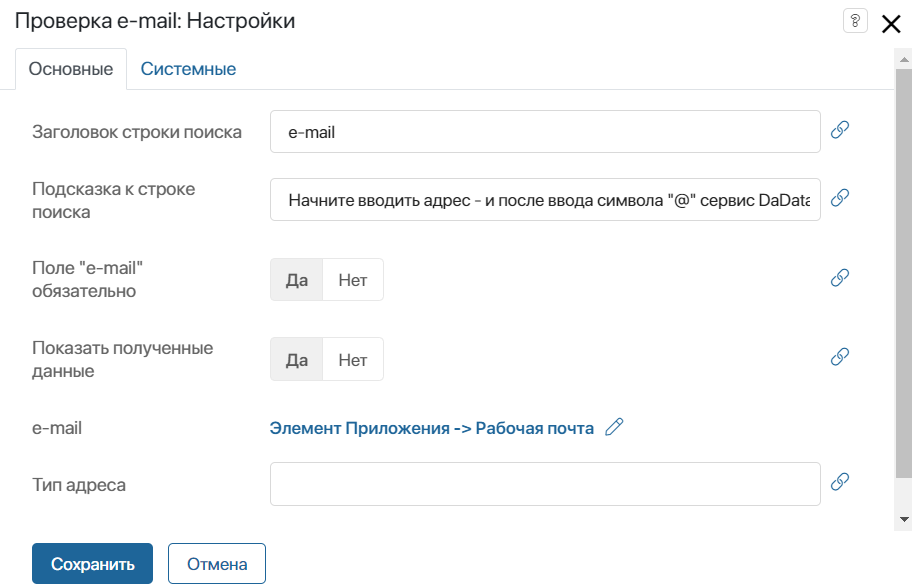Set Поле e-mail обязательно to Да

coord(297,280)
